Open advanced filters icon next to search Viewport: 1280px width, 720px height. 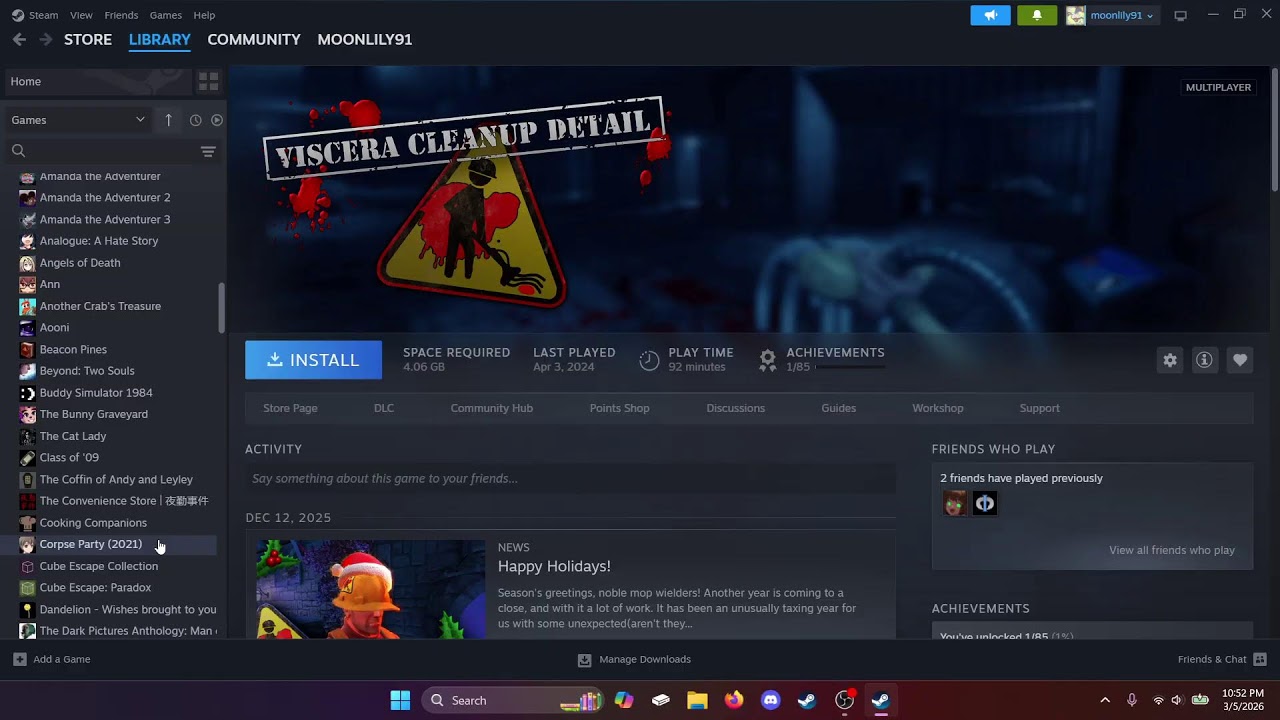click(208, 151)
